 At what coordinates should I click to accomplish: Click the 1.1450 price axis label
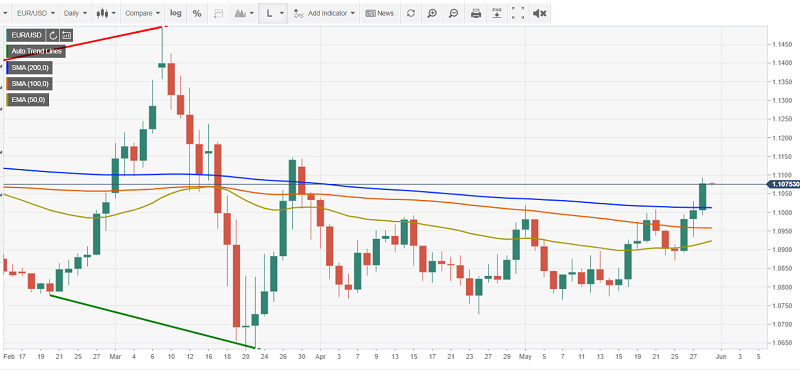781,45
